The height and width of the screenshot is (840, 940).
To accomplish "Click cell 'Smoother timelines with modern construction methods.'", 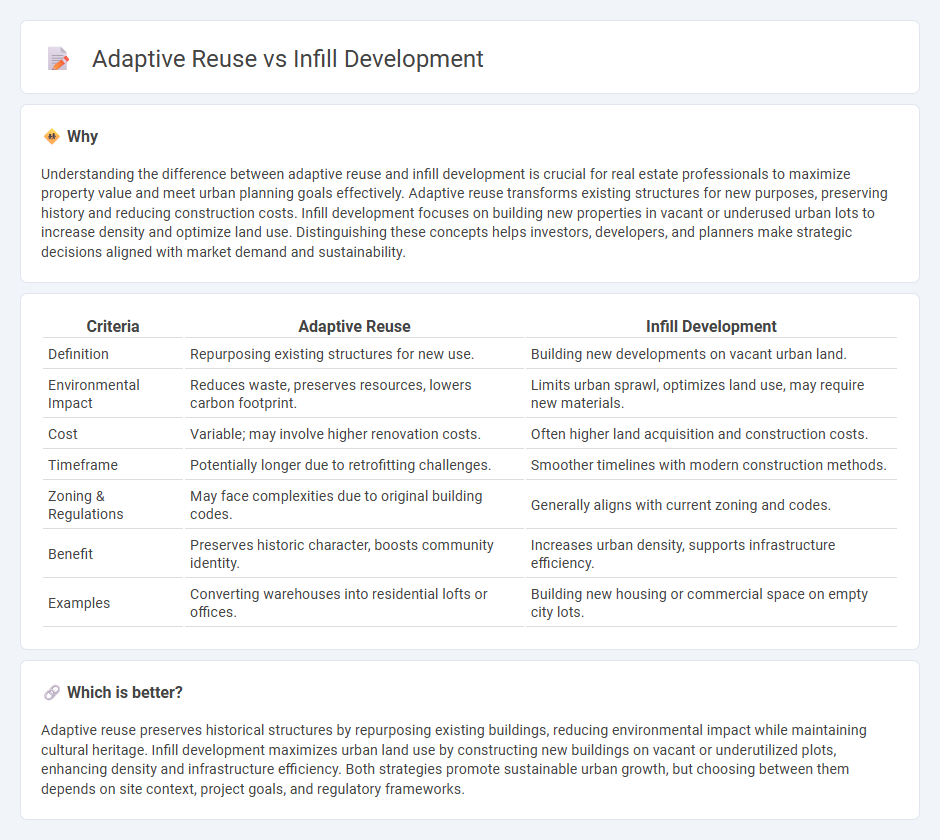I will coord(709,465).
